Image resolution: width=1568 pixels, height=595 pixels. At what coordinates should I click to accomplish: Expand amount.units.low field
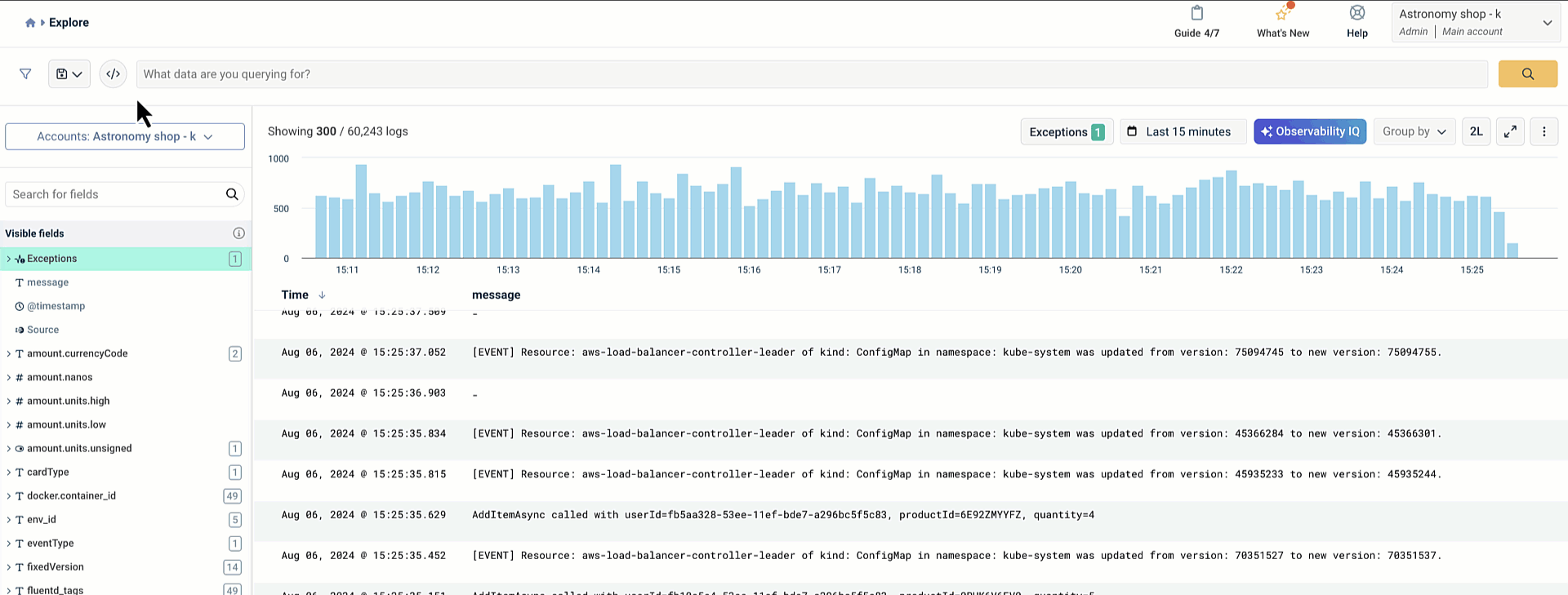point(9,424)
